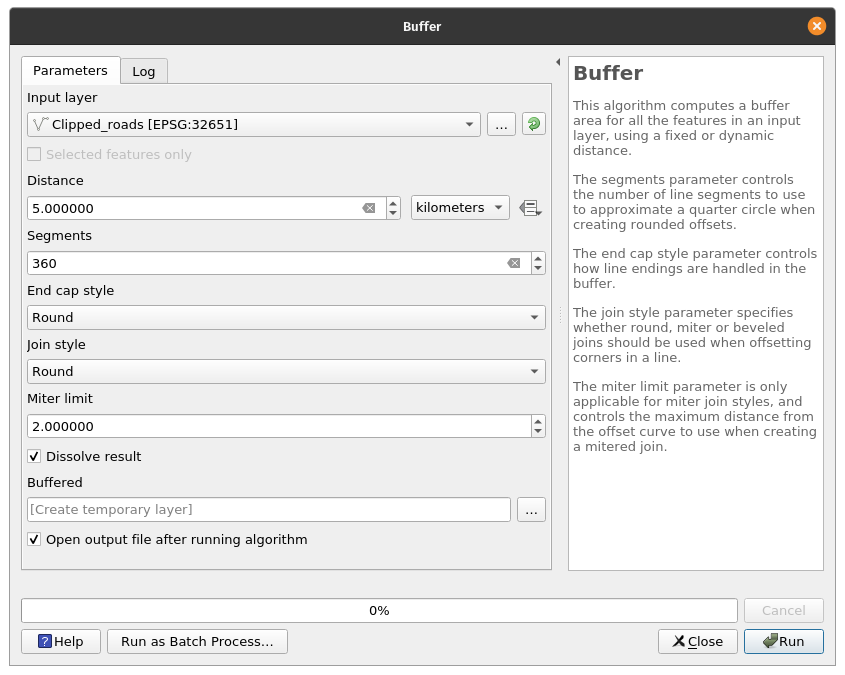Close the Buffer dialog window
Image resolution: width=845 pixels, height=675 pixels.
pos(817,26)
